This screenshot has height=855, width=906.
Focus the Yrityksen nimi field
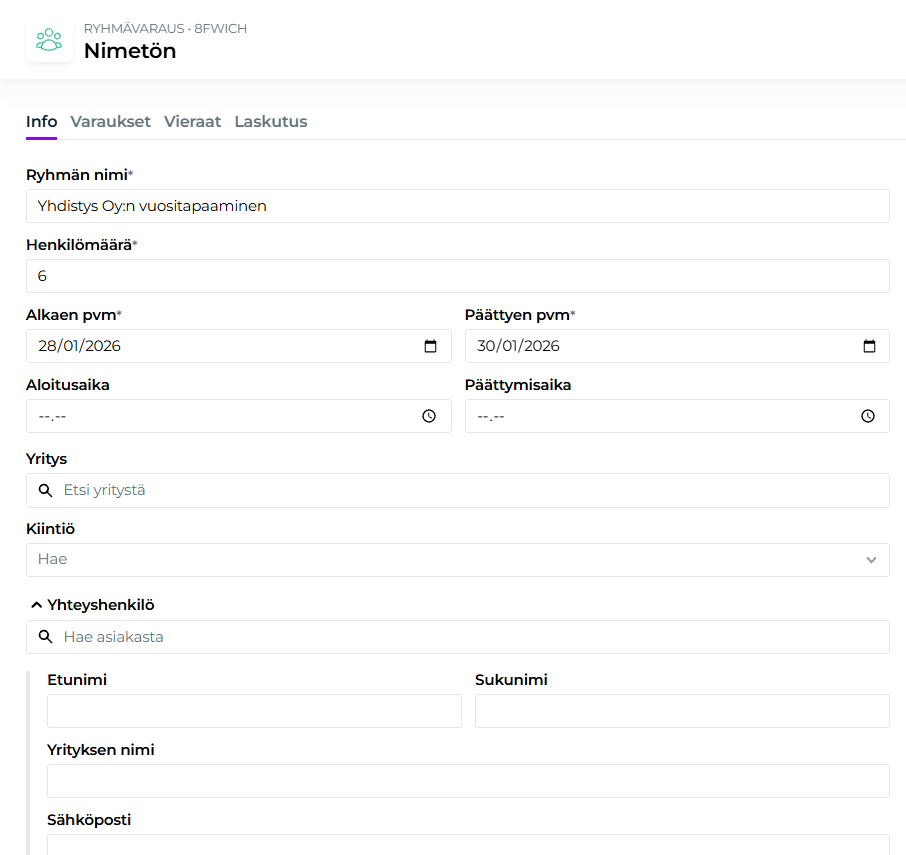point(468,781)
